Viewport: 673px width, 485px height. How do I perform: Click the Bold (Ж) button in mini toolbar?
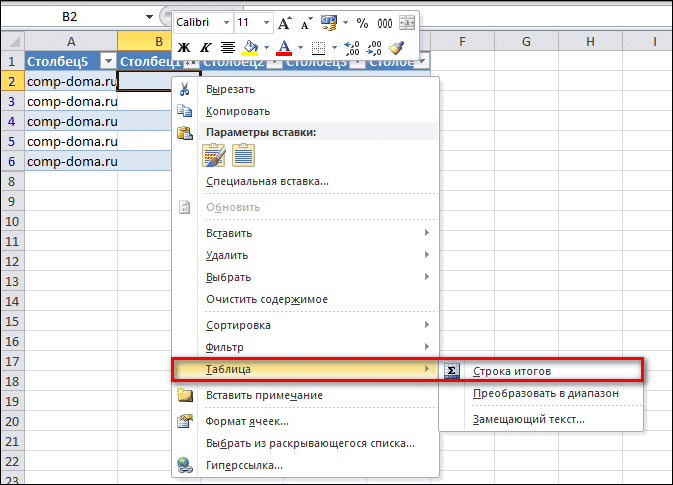tap(183, 47)
